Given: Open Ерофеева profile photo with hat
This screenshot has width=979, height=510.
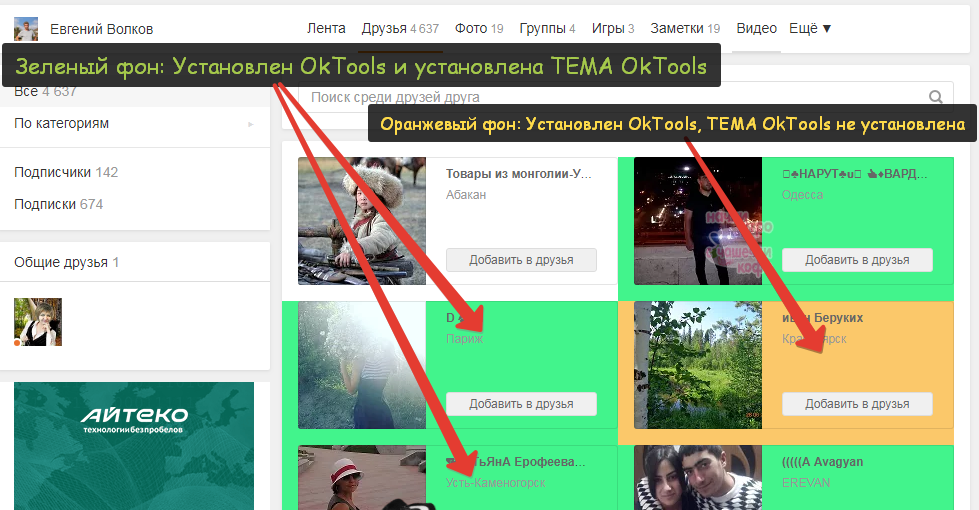Looking at the screenshot, I should tap(362, 478).
